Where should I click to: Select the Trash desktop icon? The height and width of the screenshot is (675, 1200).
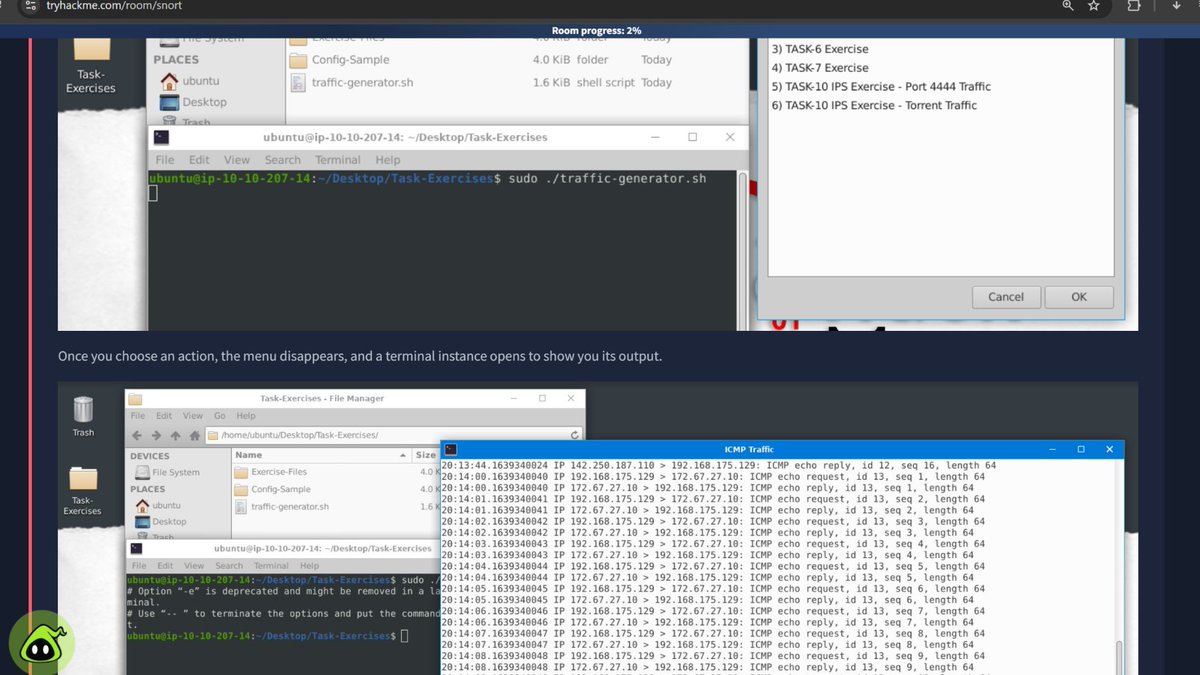click(x=83, y=416)
